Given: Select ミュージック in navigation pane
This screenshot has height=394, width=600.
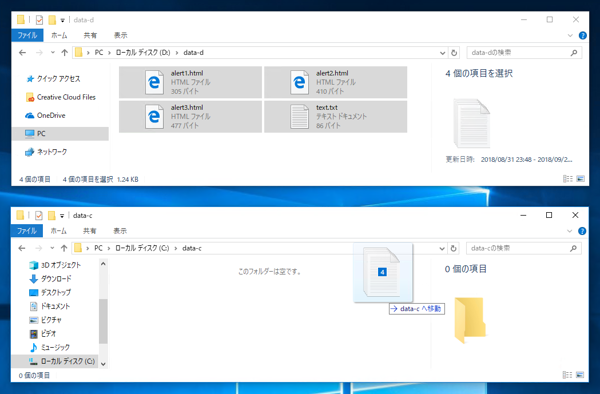Looking at the screenshot, I should coord(50,347).
